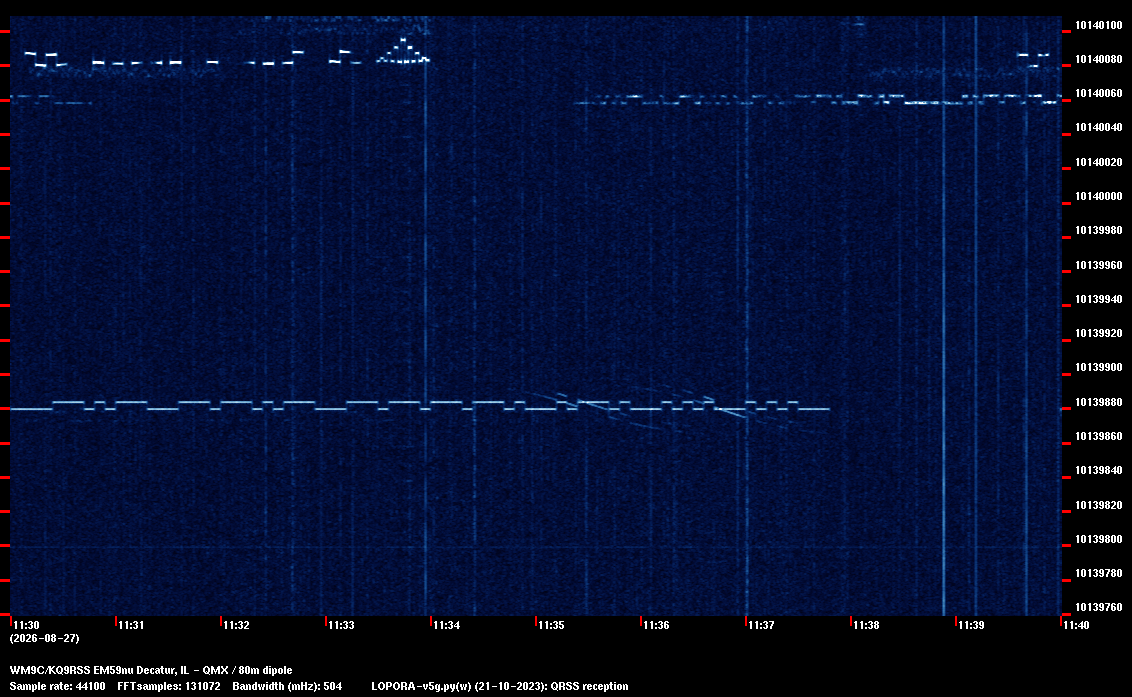Select the 10139960 frequency label

coord(1099,265)
